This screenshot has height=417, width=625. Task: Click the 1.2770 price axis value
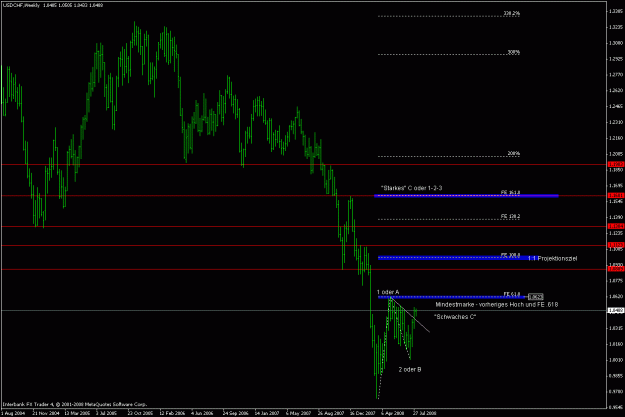coord(616,75)
